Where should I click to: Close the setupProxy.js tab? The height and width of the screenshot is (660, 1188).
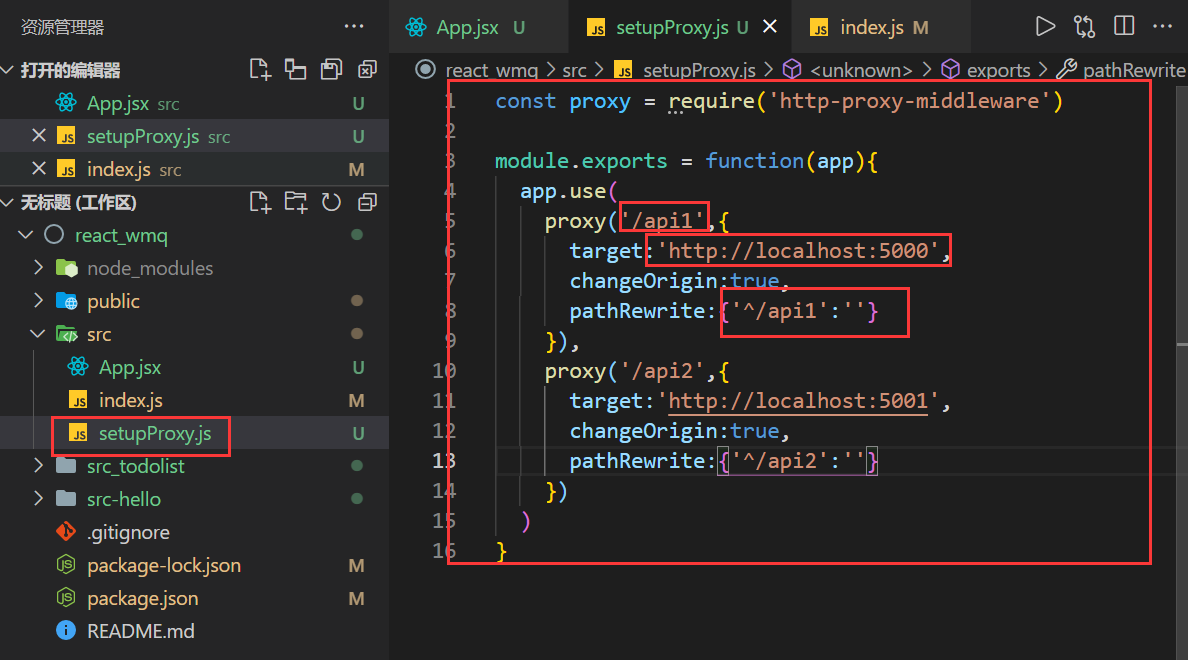click(770, 28)
